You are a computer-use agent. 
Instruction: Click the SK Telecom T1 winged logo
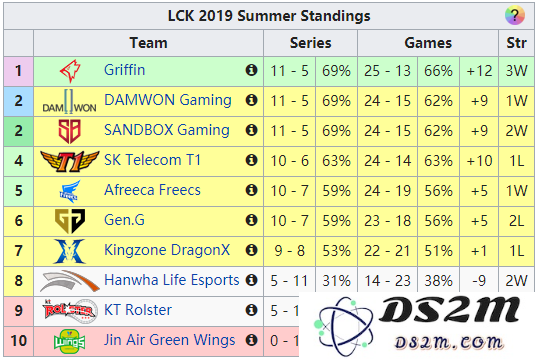click(x=70, y=161)
